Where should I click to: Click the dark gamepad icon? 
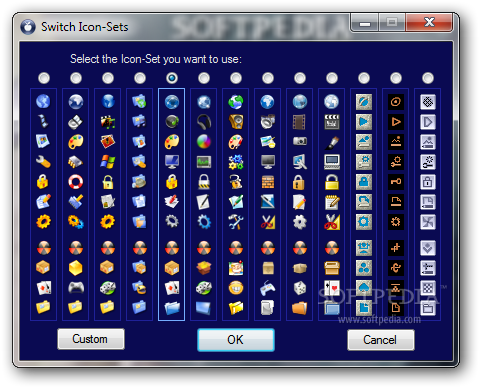76,288
